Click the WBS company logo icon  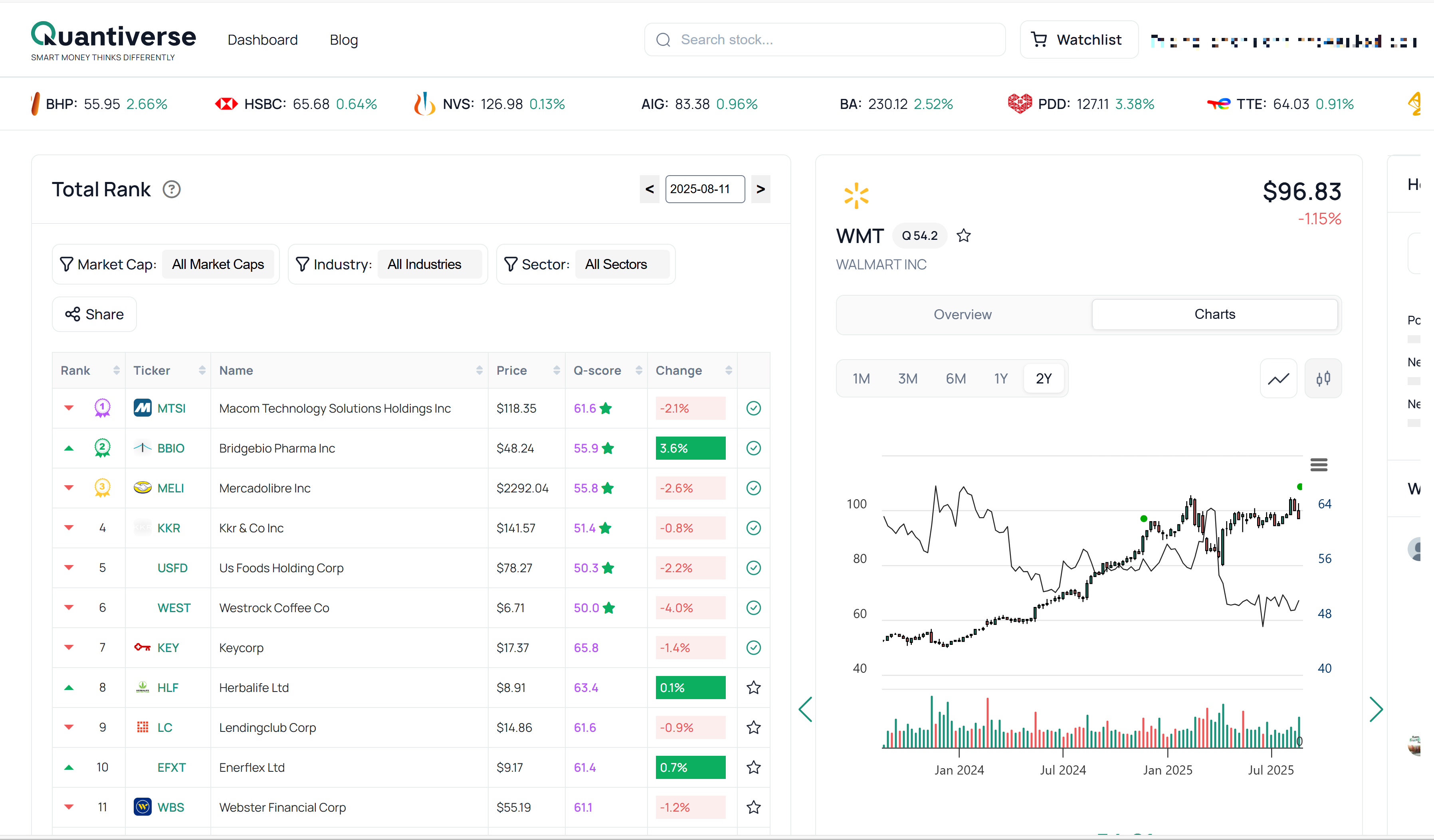[x=142, y=806]
